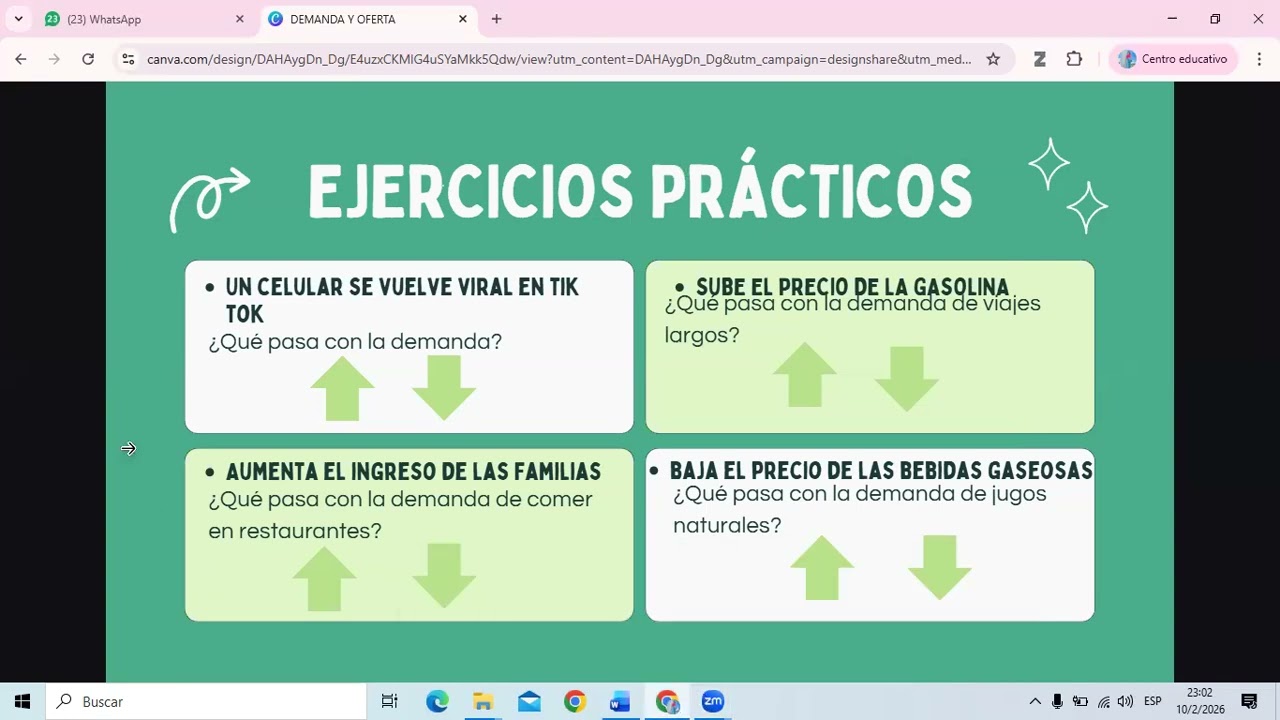Open the Z extension icon

coord(1040,59)
